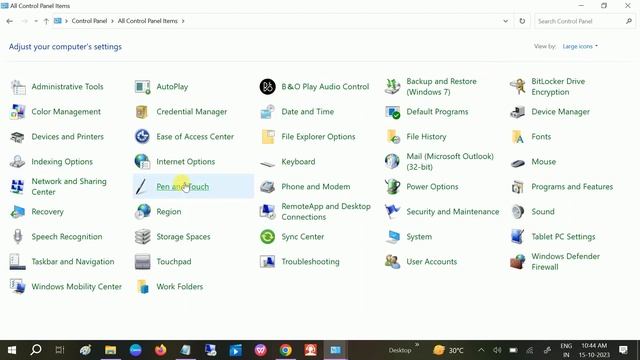Expand the recent locations arrow
Image resolution: width=640 pixels, height=360 pixels.
(36, 21)
